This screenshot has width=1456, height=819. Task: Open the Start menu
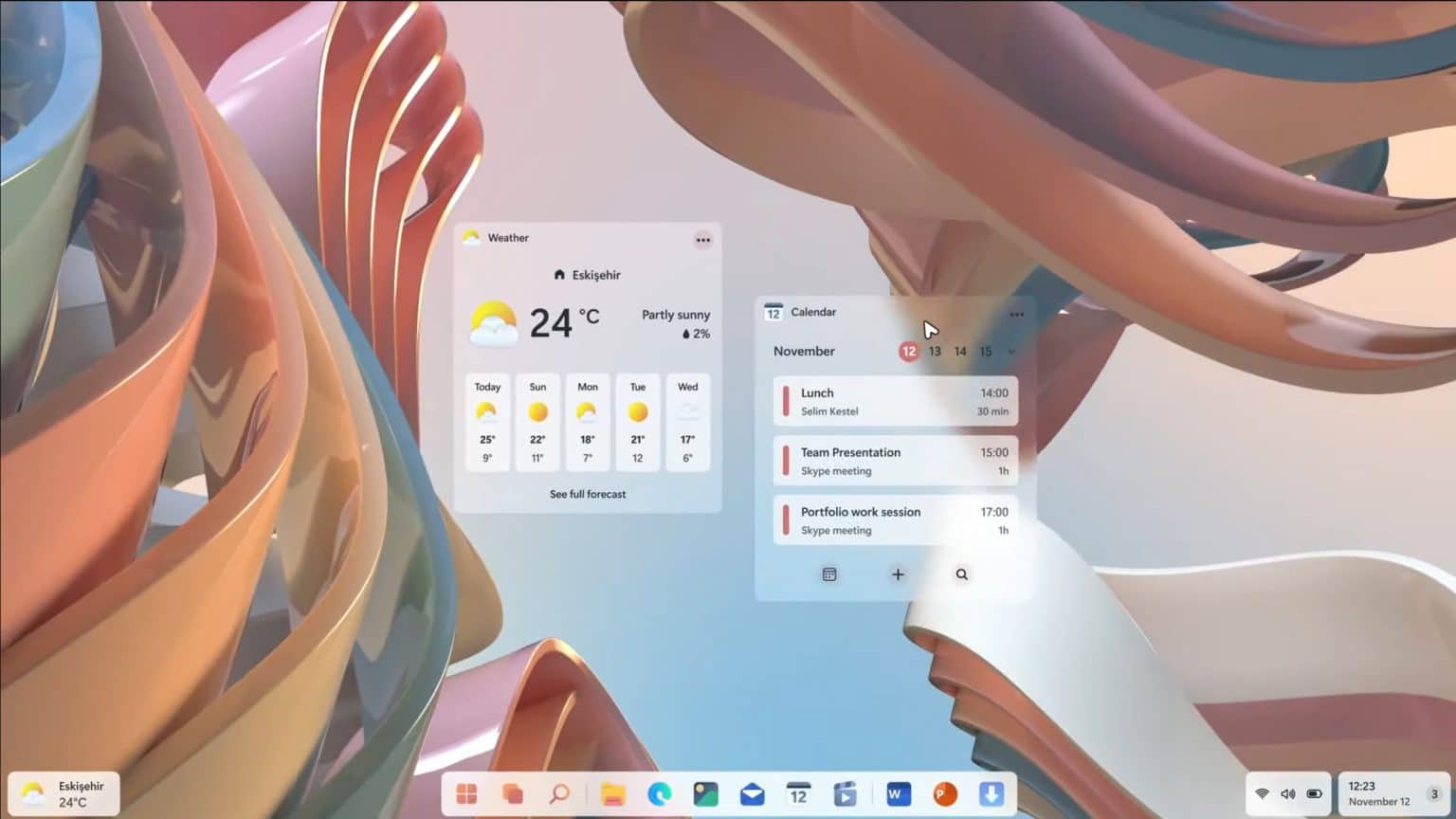[x=465, y=794]
